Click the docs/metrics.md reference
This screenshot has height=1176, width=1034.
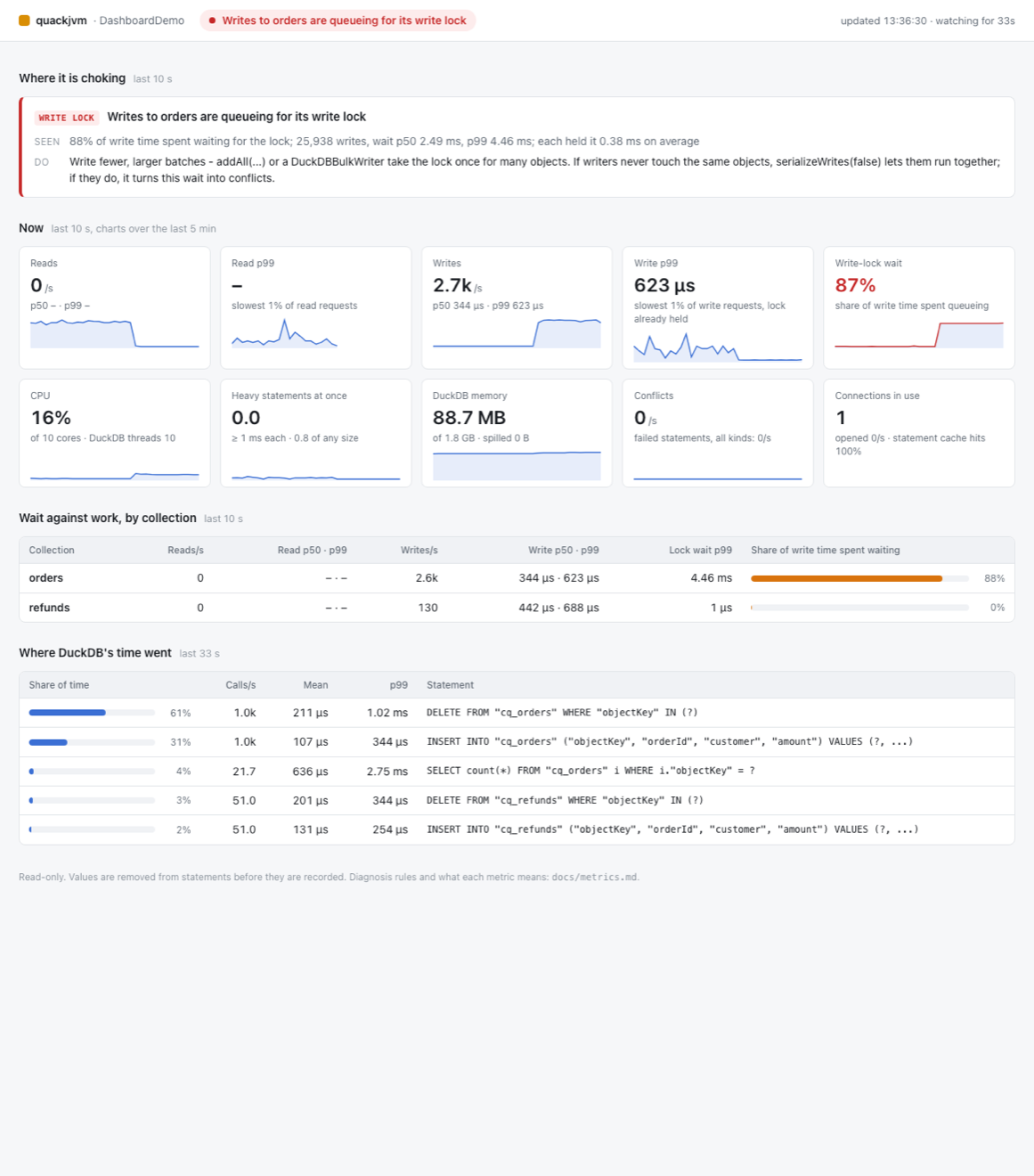point(594,878)
